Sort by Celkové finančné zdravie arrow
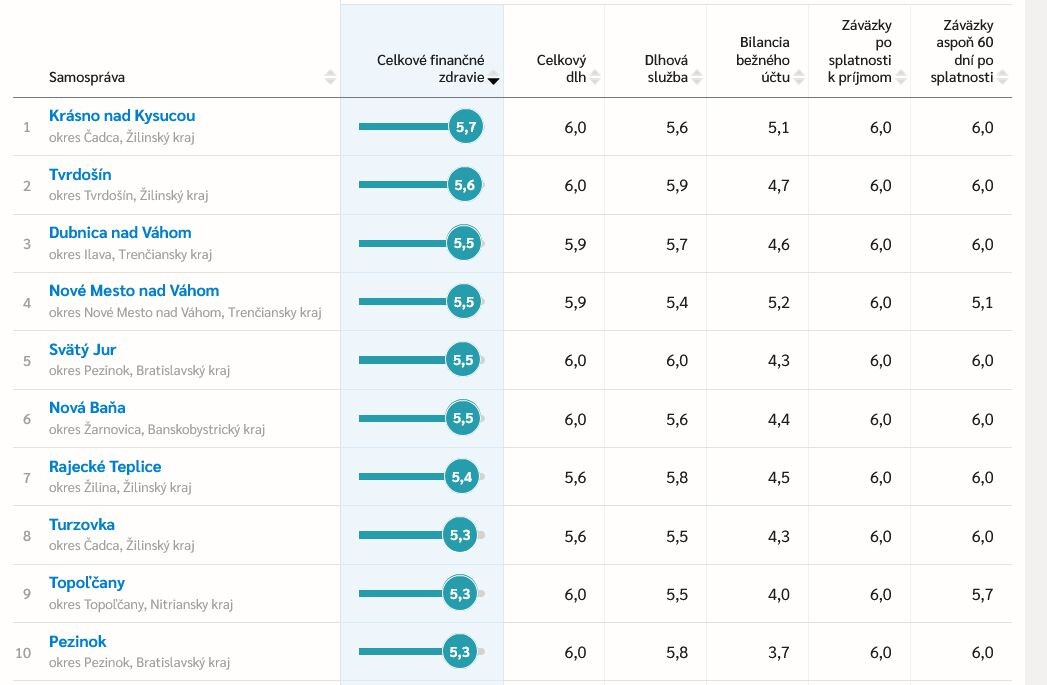 (493, 80)
